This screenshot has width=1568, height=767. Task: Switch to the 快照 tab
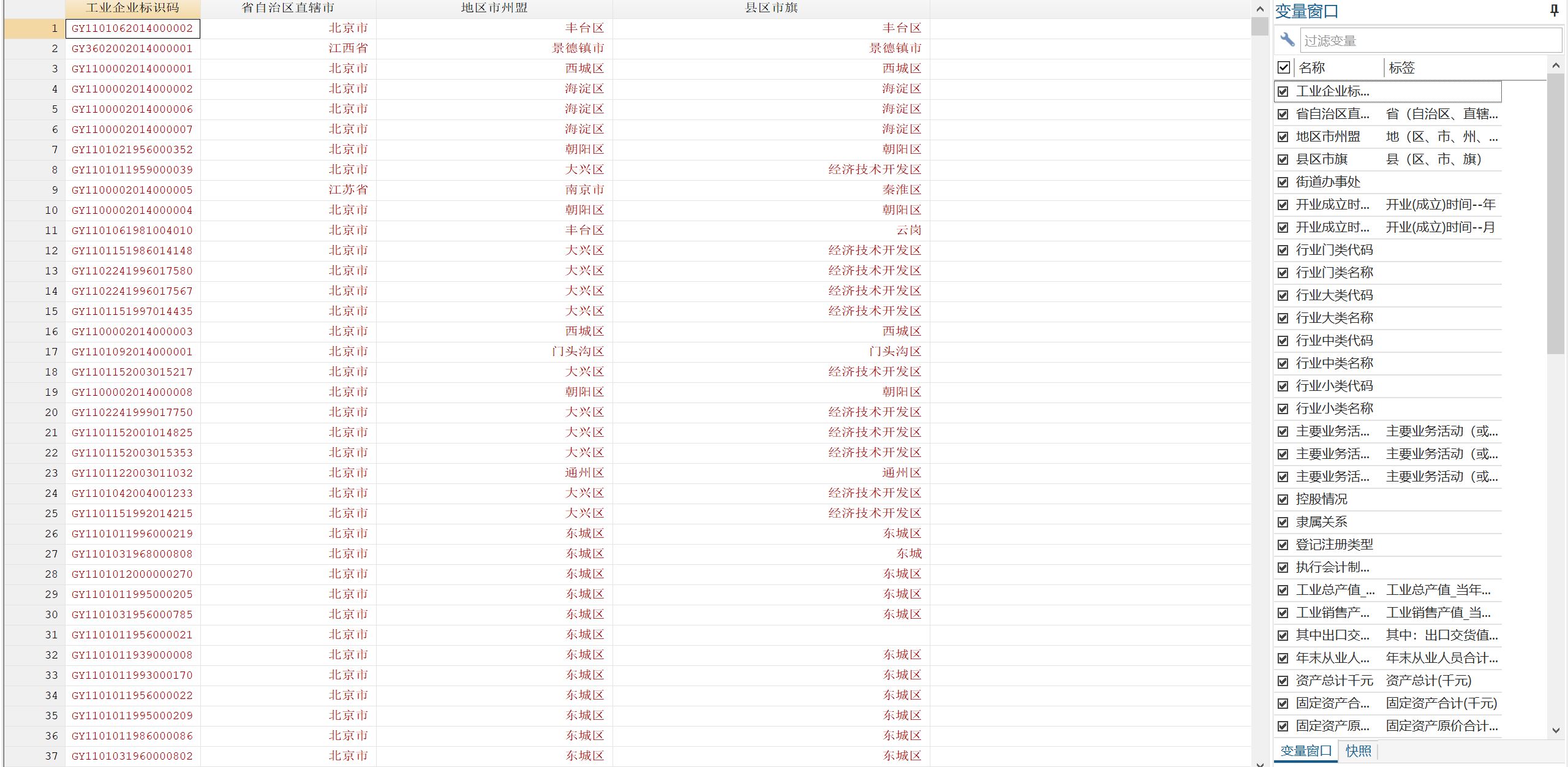click(1358, 750)
